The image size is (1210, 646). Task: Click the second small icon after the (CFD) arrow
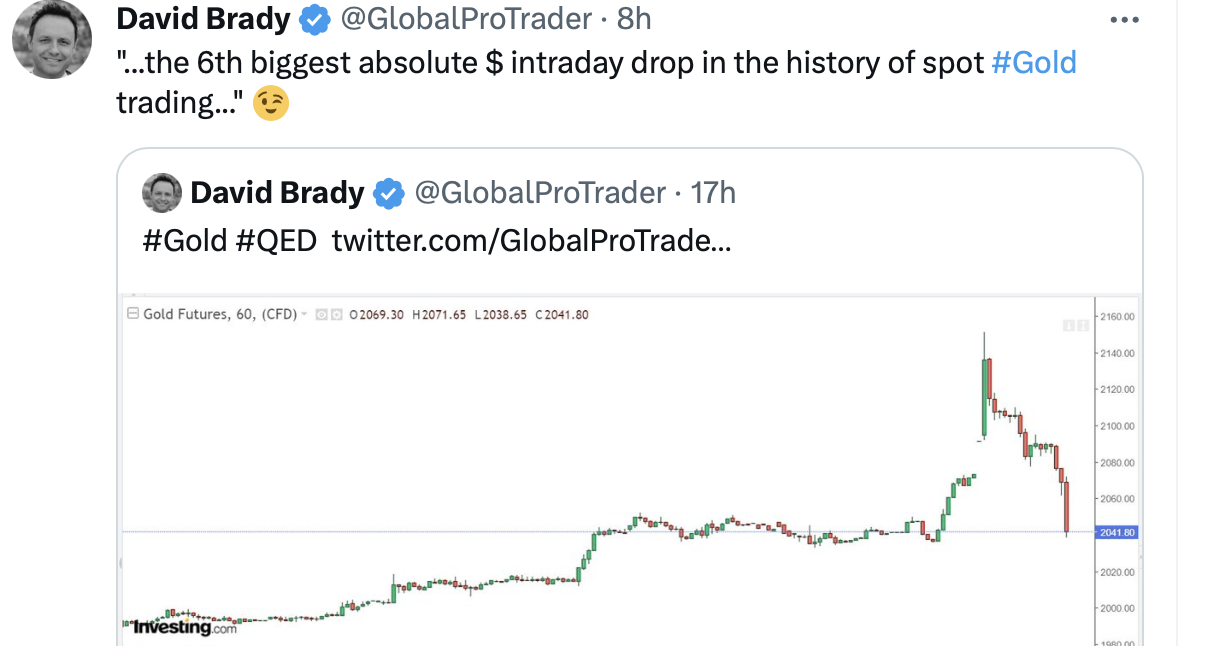pyautogui.click(x=335, y=315)
